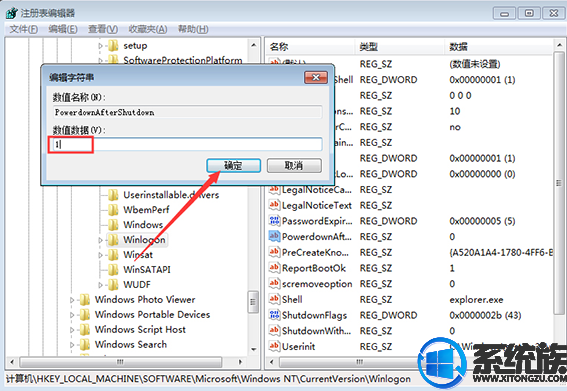Expand the Windows Photo Viewer node
The width and height of the screenshot is (567, 391).
tap(72, 300)
